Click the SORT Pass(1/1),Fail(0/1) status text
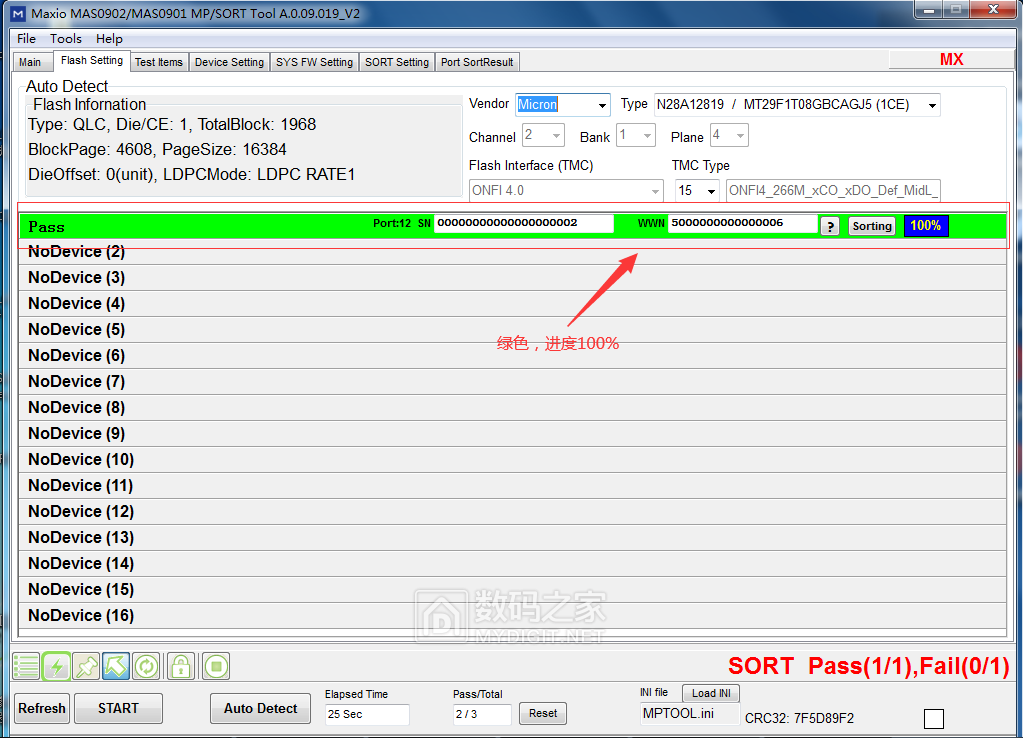 [868, 666]
